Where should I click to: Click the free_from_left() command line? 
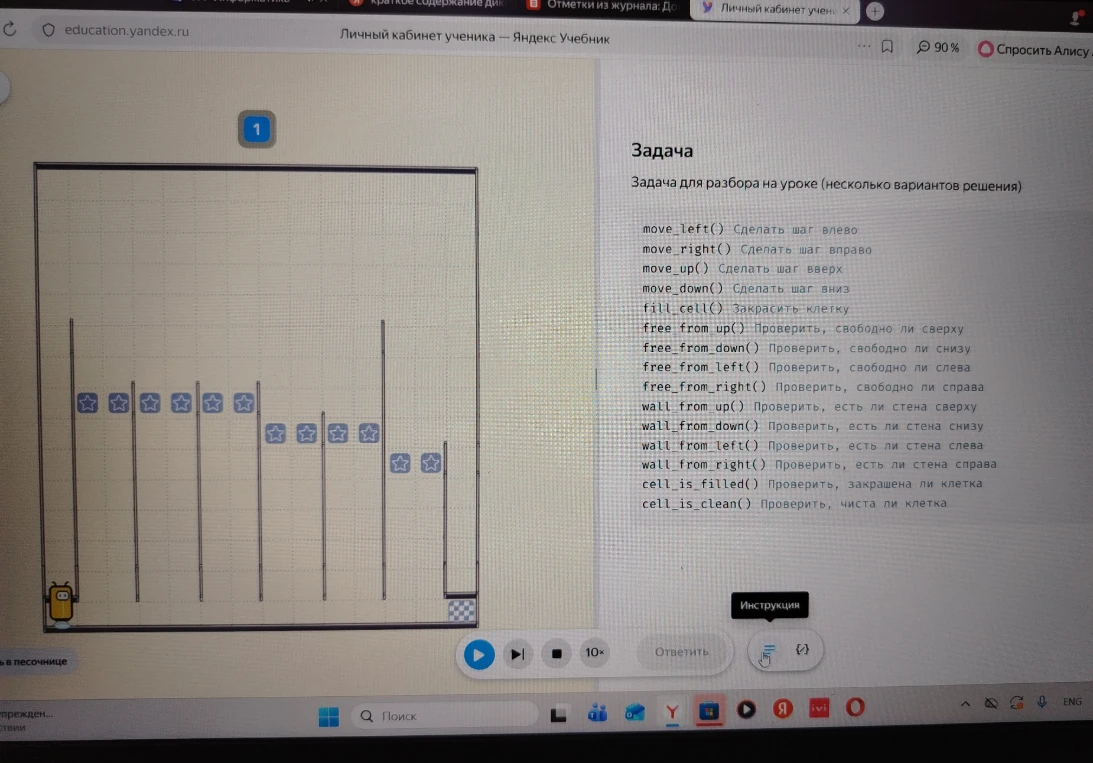[x=807, y=367]
